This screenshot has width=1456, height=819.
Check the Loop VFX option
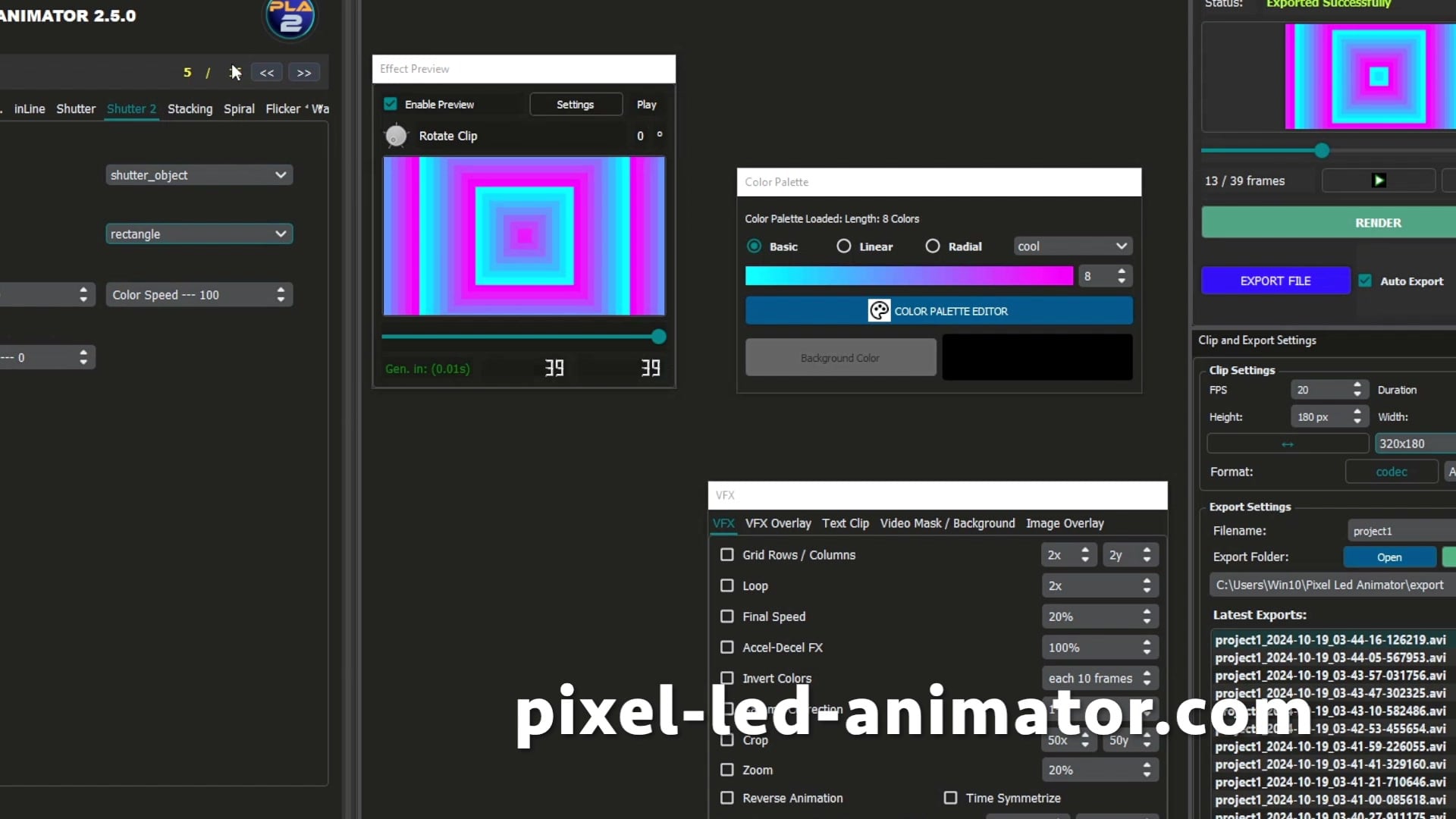coord(727,585)
